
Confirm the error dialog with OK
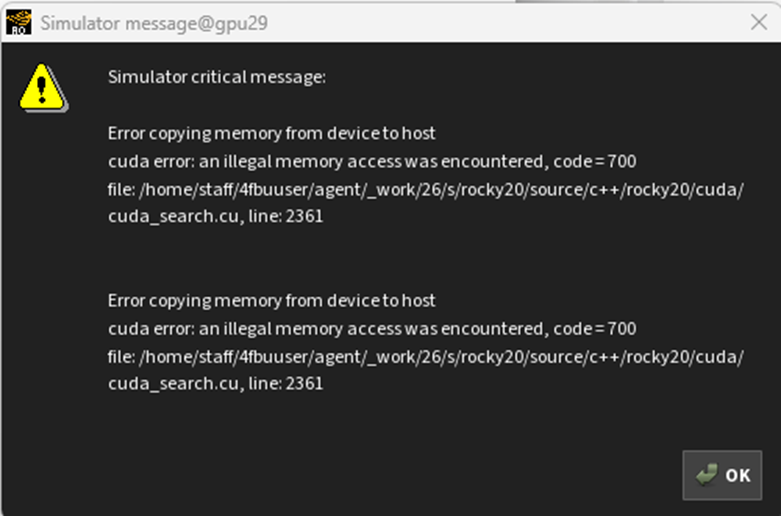[x=722, y=475]
